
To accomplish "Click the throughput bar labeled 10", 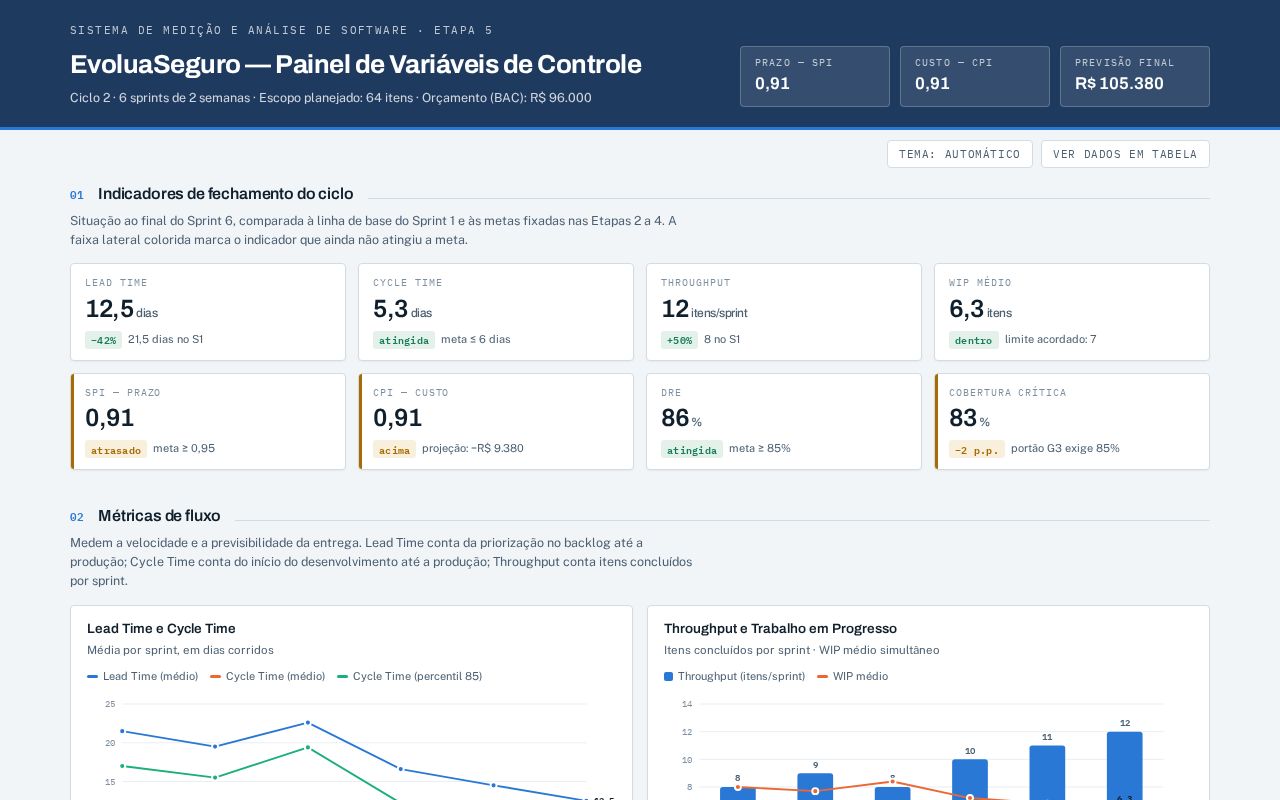I will tap(970, 780).
